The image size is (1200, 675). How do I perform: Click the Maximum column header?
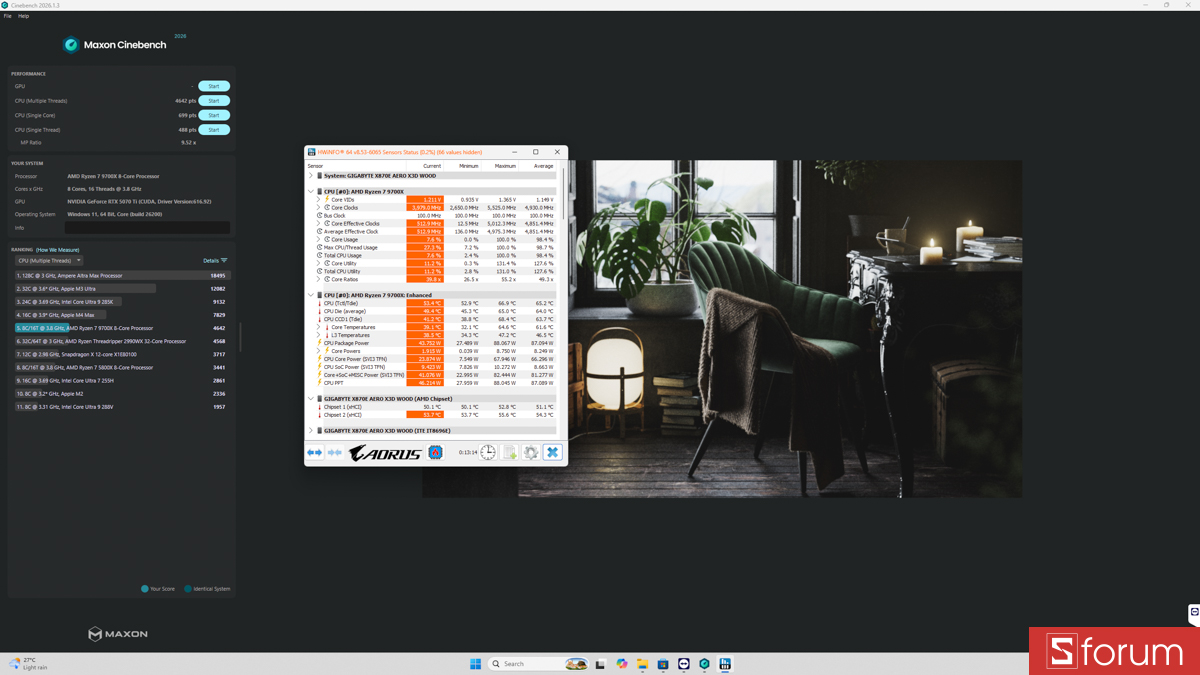coord(499,166)
